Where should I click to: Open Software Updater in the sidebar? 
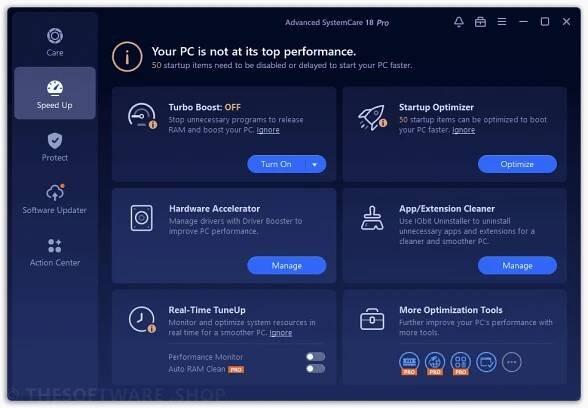[x=55, y=199]
